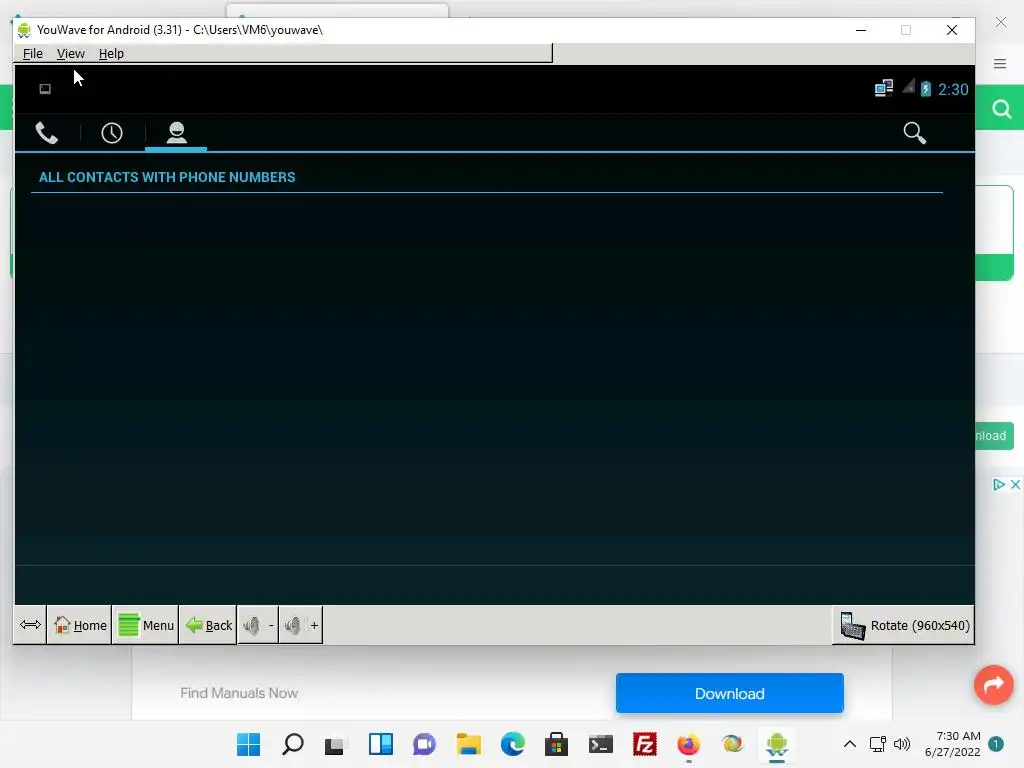Open FileZilla from taskbar

645,744
